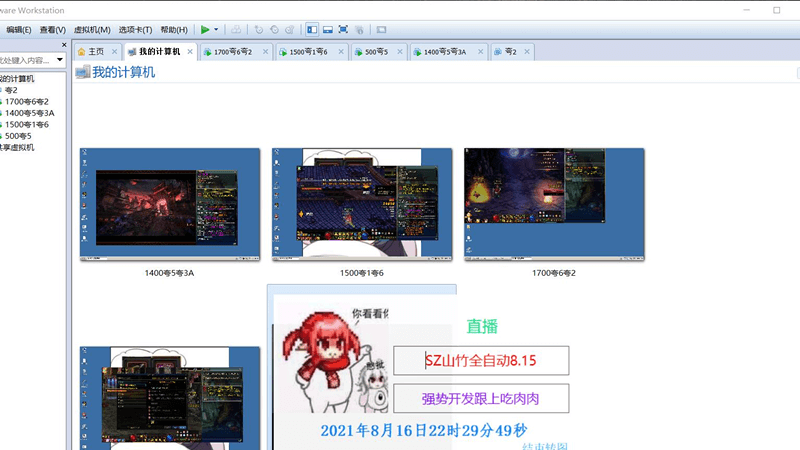Open the bottom-row VM thumbnail
This screenshot has width=800, height=450.
pos(170,398)
